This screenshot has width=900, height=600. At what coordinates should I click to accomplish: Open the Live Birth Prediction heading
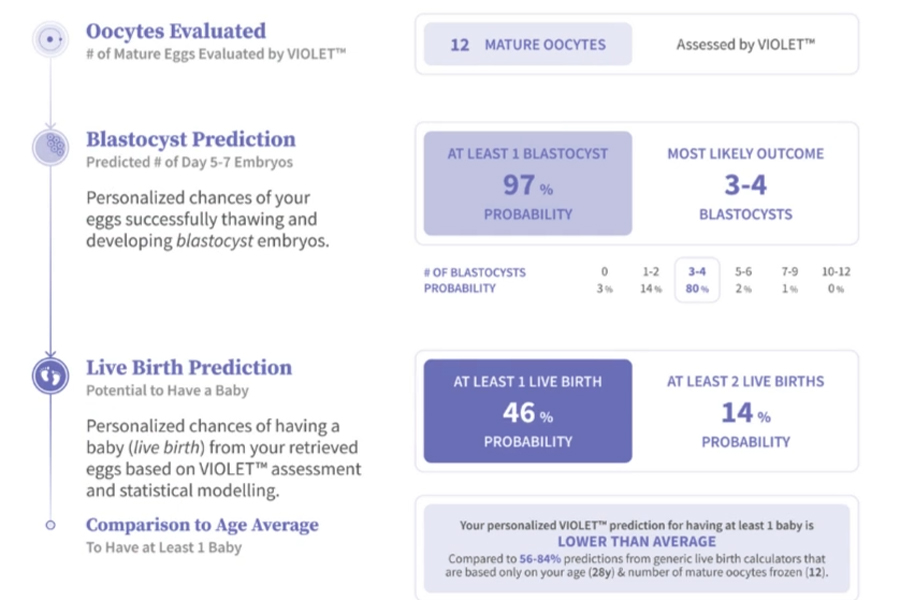(x=188, y=367)
